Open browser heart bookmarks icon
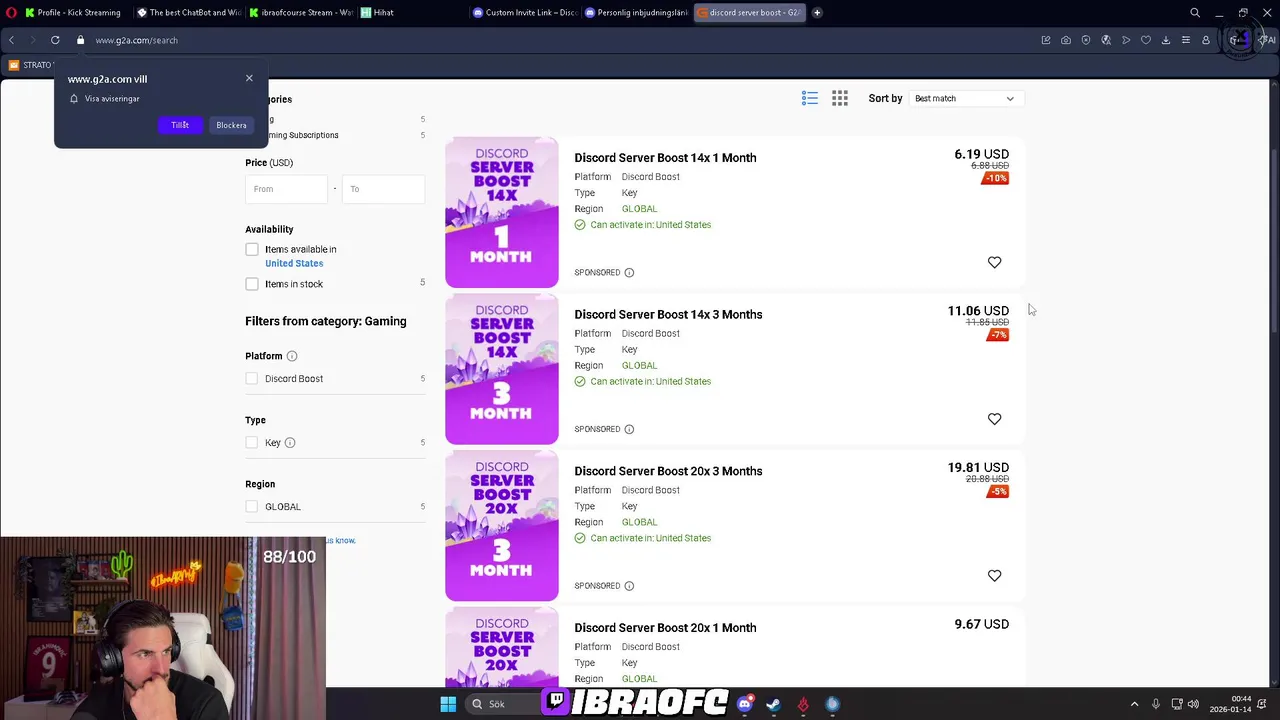Image resolution: width=1280 pixels, height=720 pixels. [1146, 40]
